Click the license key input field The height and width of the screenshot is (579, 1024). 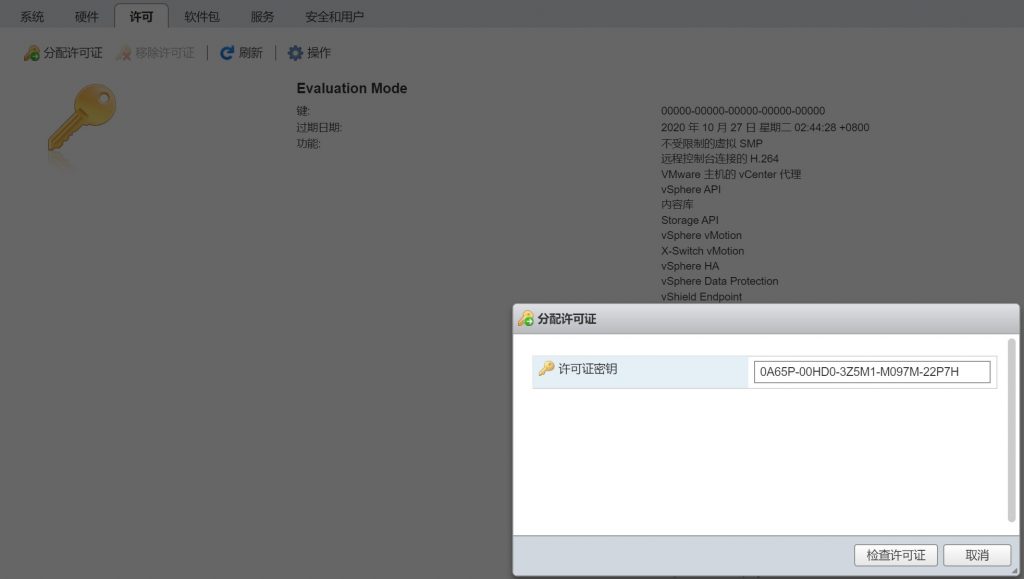point(871,372)
